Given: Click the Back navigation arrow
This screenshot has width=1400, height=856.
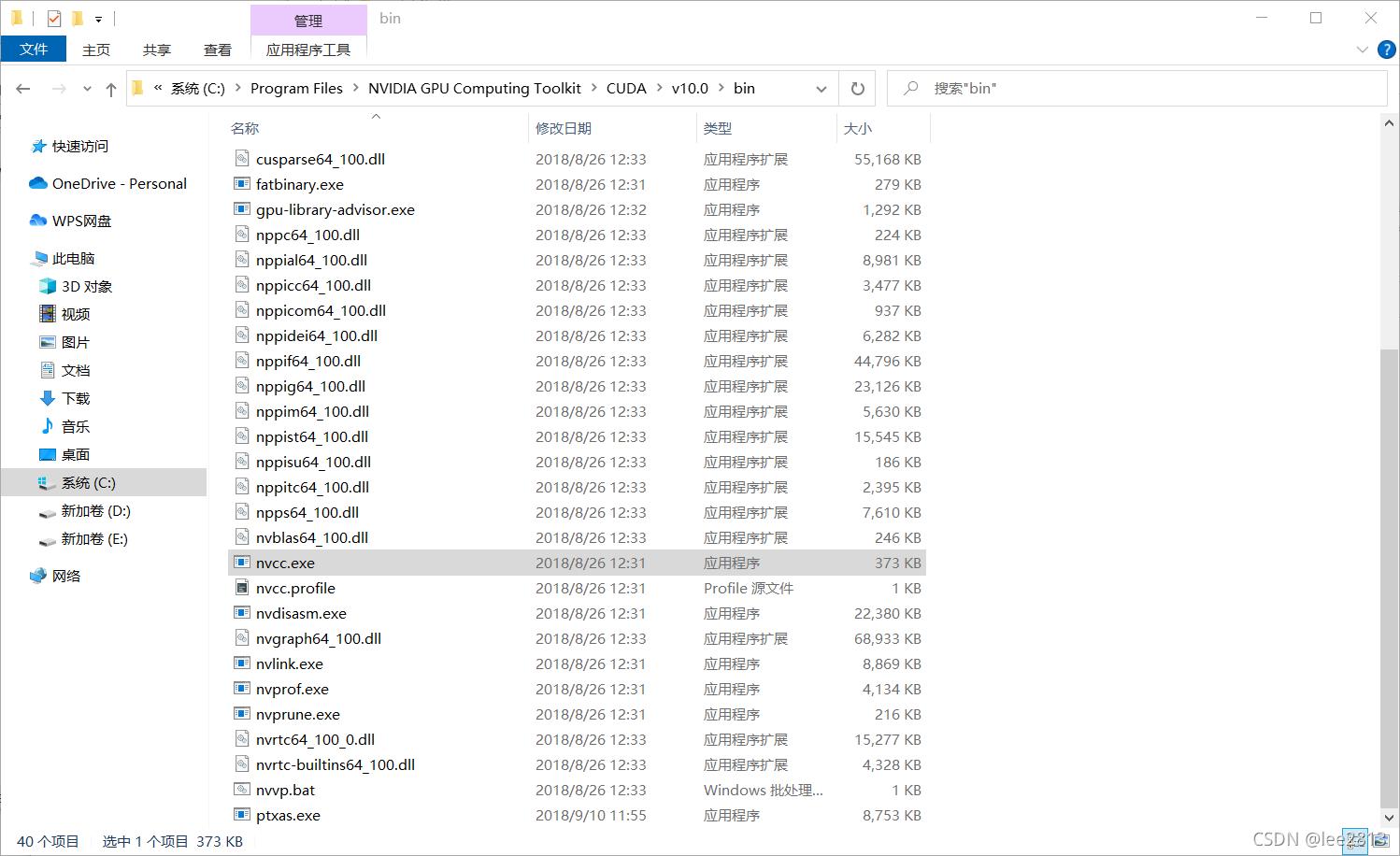Looking at the screenshot, I should (23, 89).
